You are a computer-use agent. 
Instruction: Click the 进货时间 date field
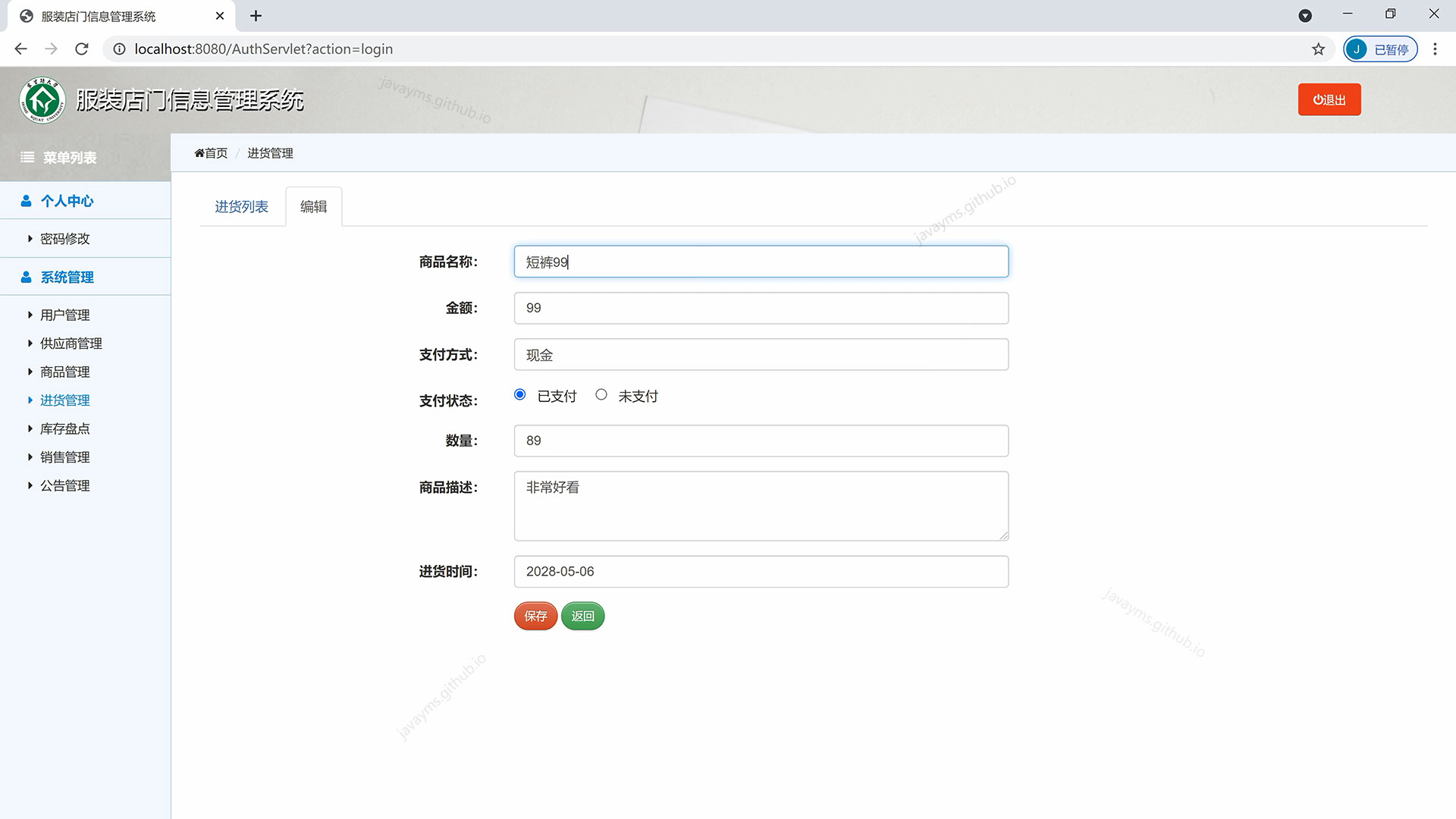point(761,572)
